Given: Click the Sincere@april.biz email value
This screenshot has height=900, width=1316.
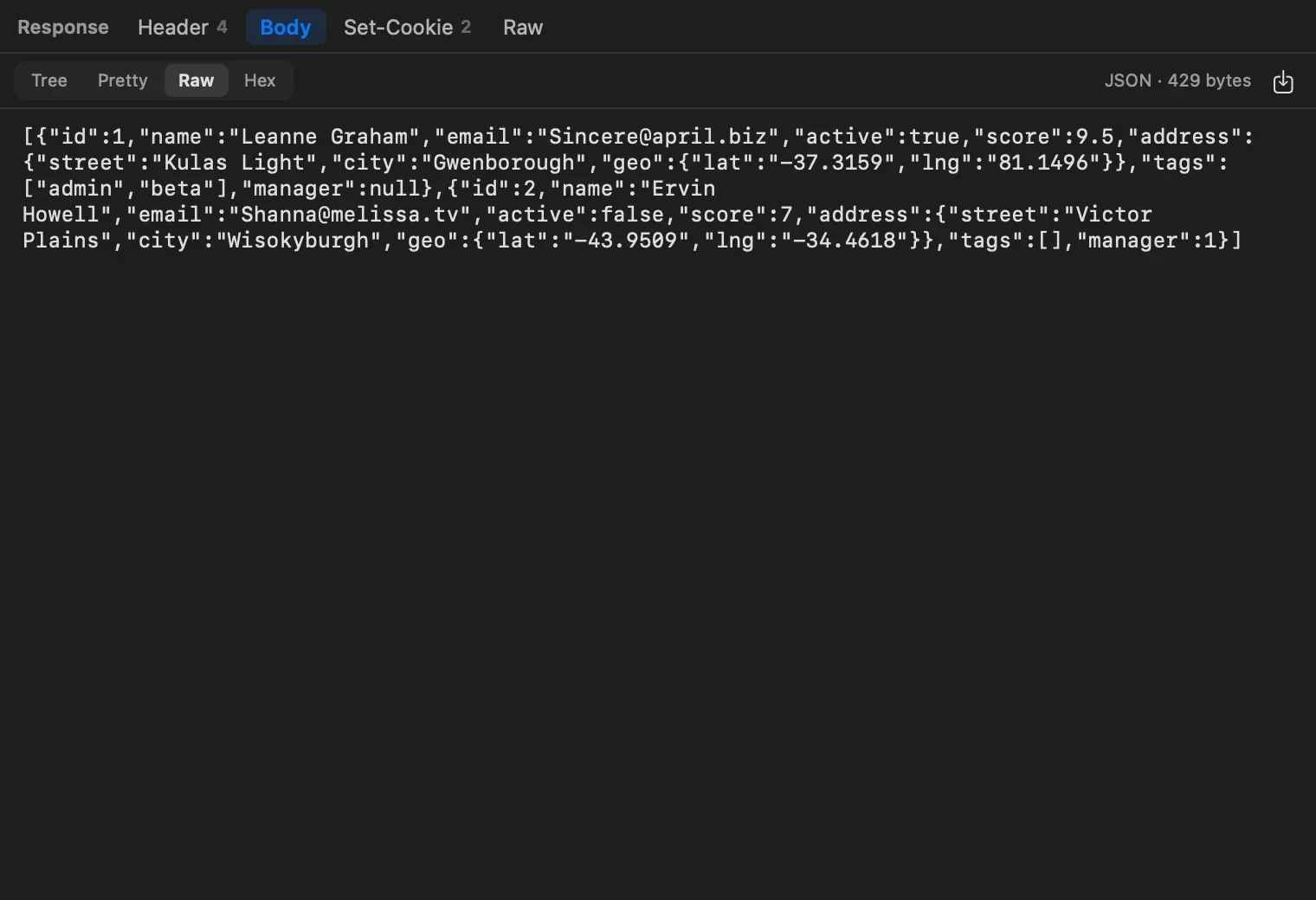Looking at the screenshot, I should tap(658, 137).
